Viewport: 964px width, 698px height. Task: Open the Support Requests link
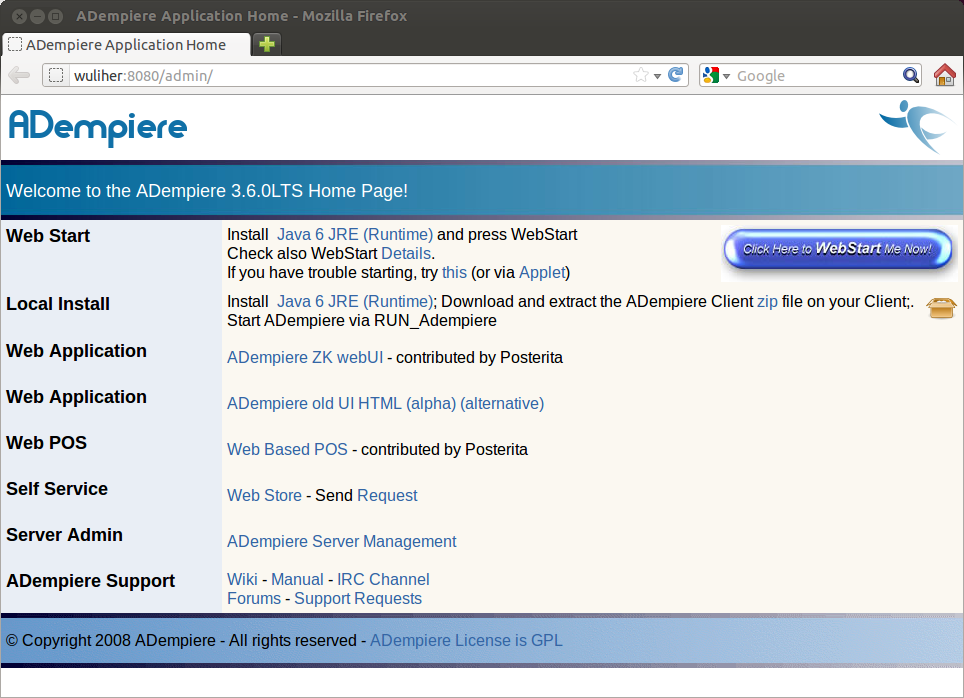click(x=358, y=598)
